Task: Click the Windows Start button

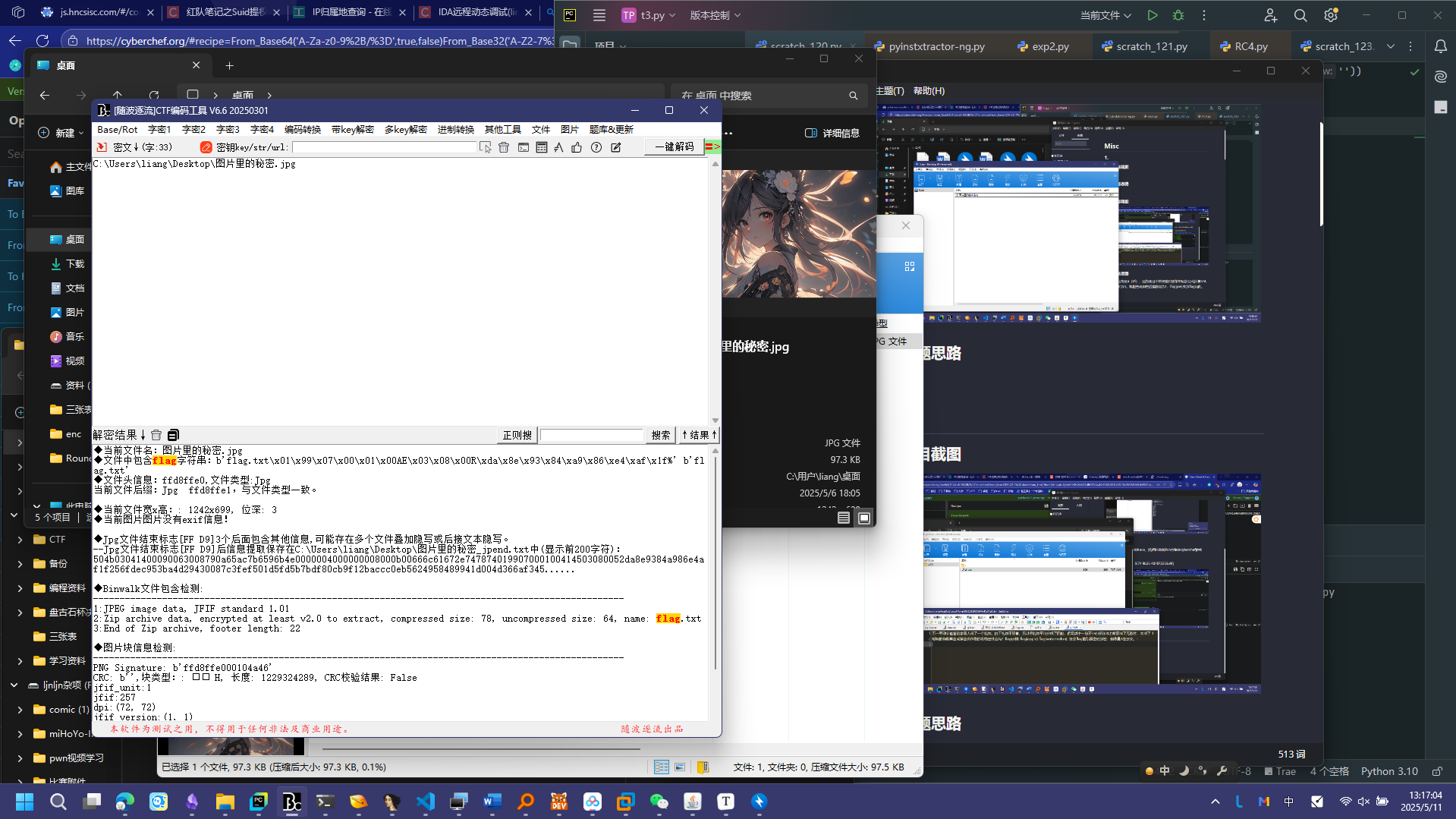Action: tap(25, 802)
